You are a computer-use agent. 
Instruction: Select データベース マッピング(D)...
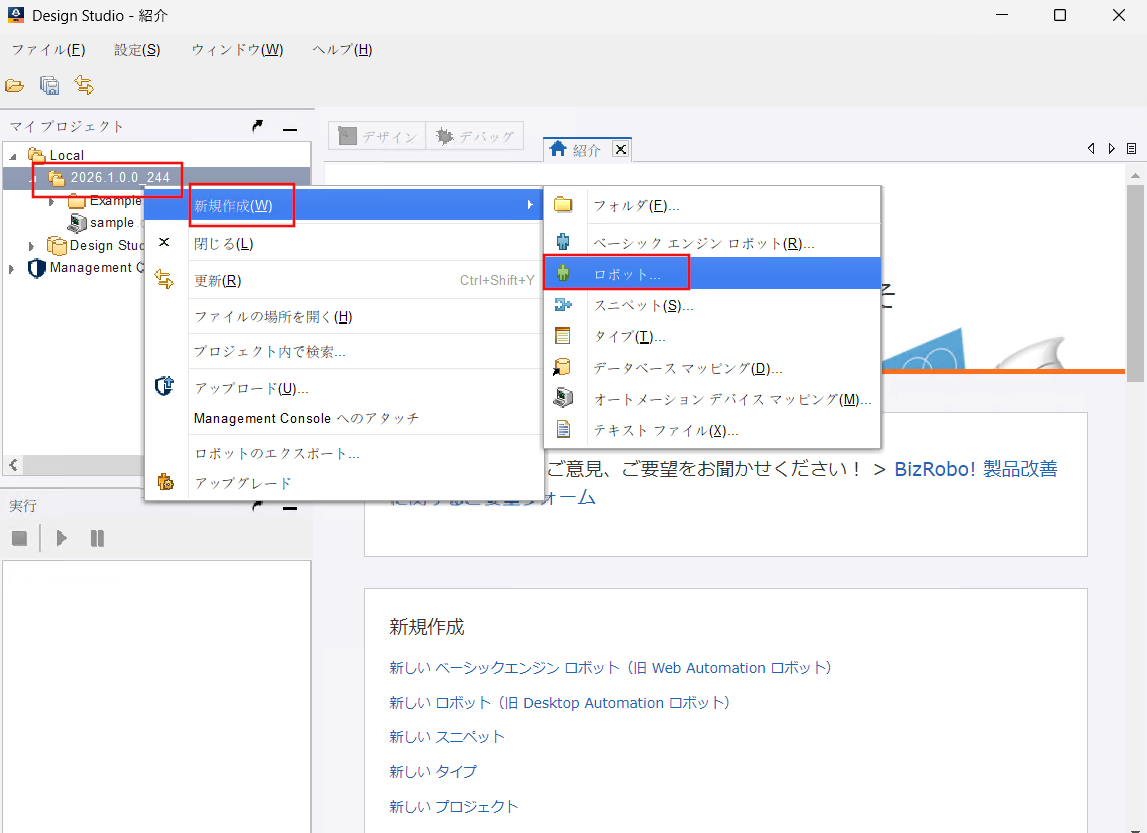click(x=712, y=368)
